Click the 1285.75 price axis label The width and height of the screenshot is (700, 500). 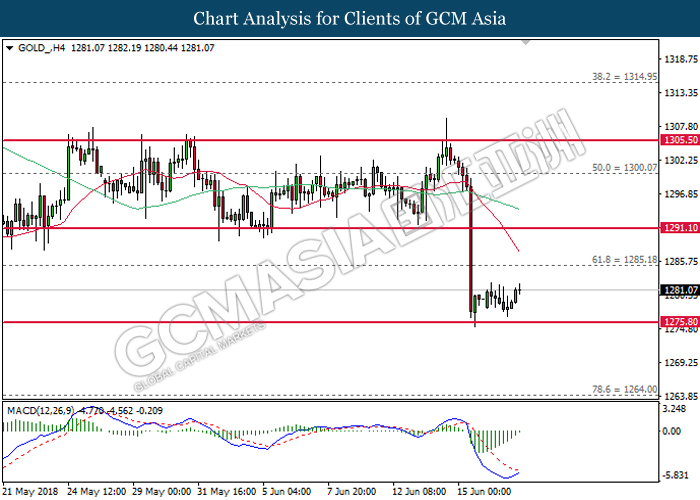[x=681, y=262]
